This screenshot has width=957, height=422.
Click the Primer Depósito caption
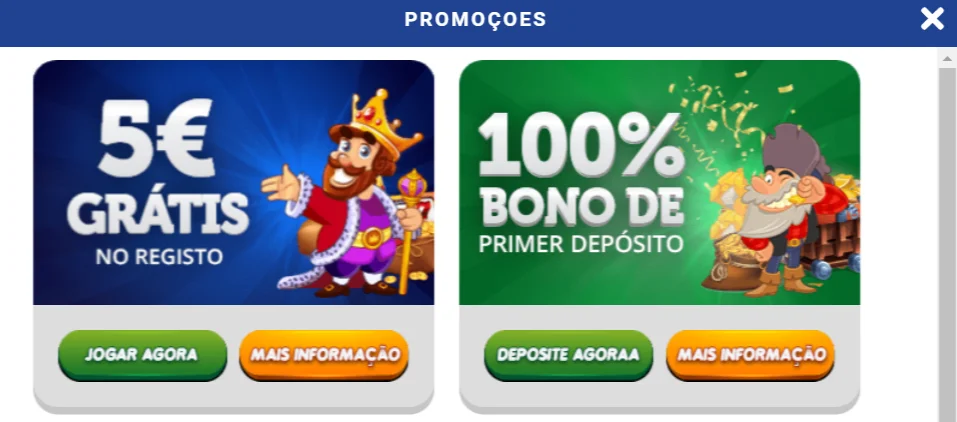[x=580, y=244]
